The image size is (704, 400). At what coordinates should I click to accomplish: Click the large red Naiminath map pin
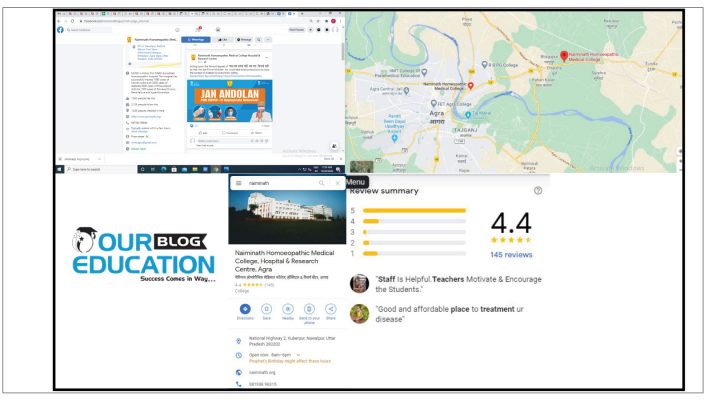click(x=564, y=56)
